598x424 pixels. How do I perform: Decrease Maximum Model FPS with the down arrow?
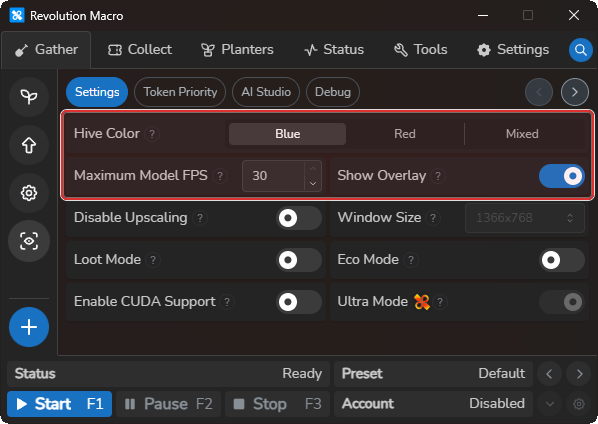coord(313,183)
